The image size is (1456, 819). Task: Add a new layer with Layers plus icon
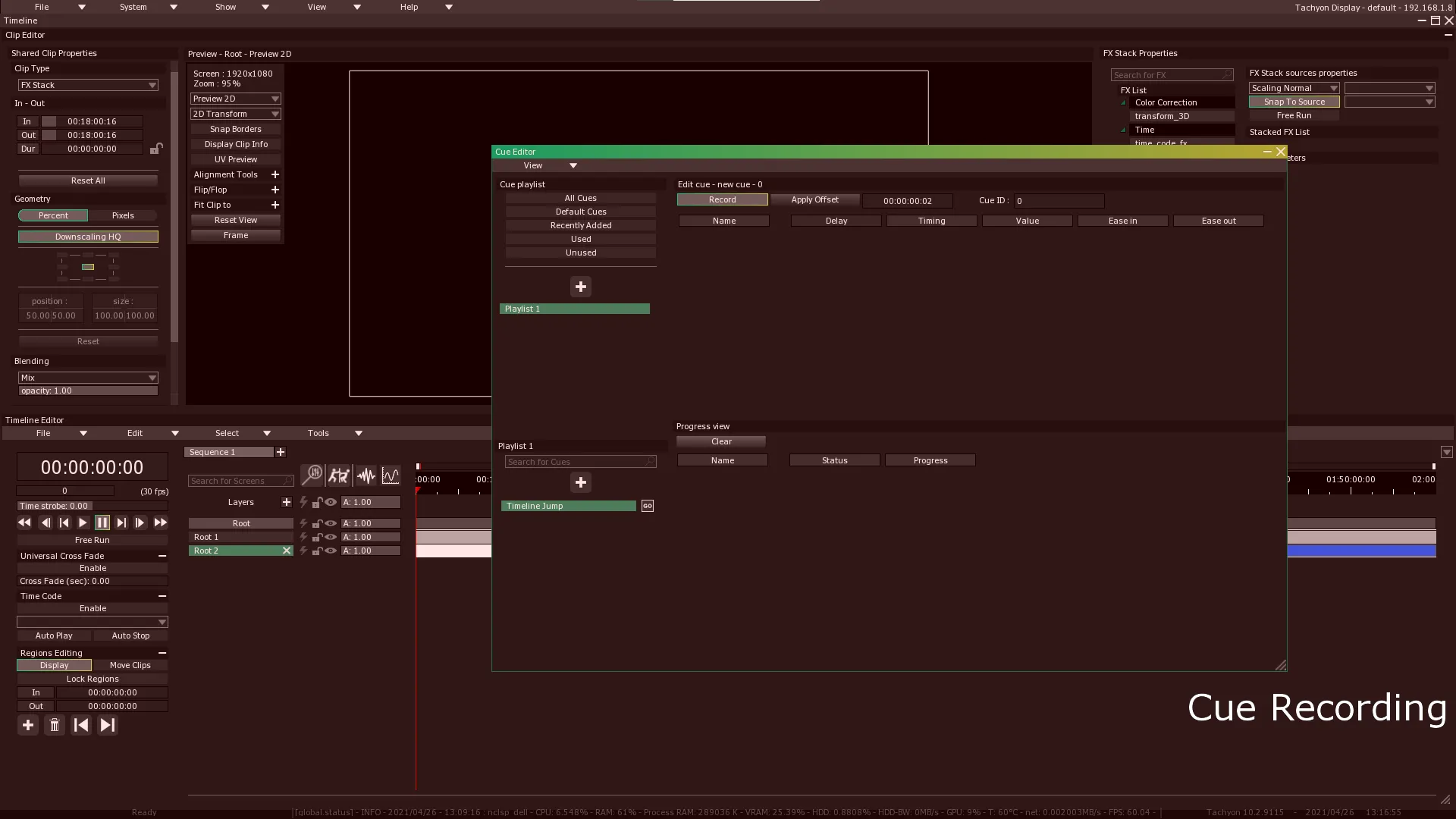point(286,502)
